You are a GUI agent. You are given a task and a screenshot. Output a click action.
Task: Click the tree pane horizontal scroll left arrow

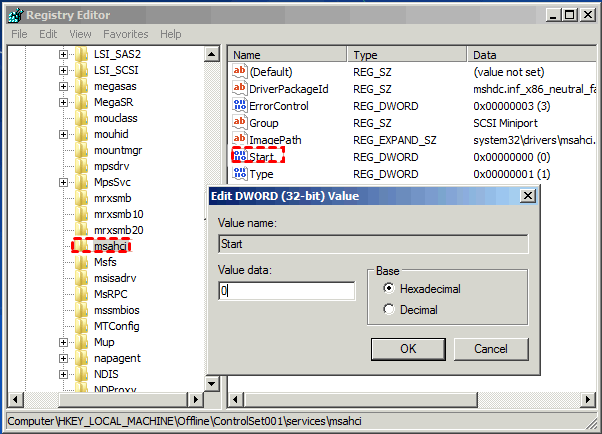(15, 399)
